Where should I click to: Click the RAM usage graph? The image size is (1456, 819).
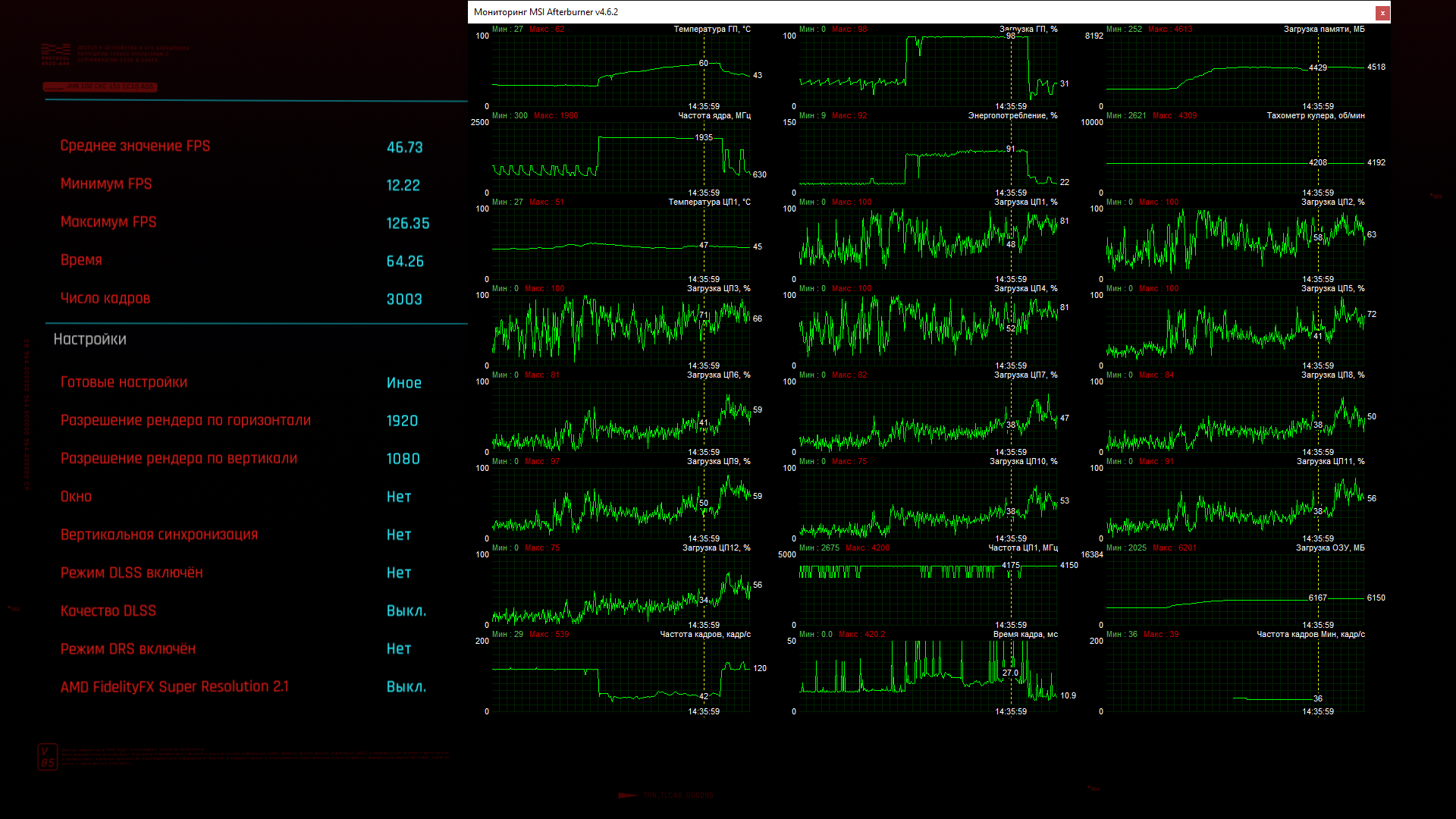(x=1235, y=589)
